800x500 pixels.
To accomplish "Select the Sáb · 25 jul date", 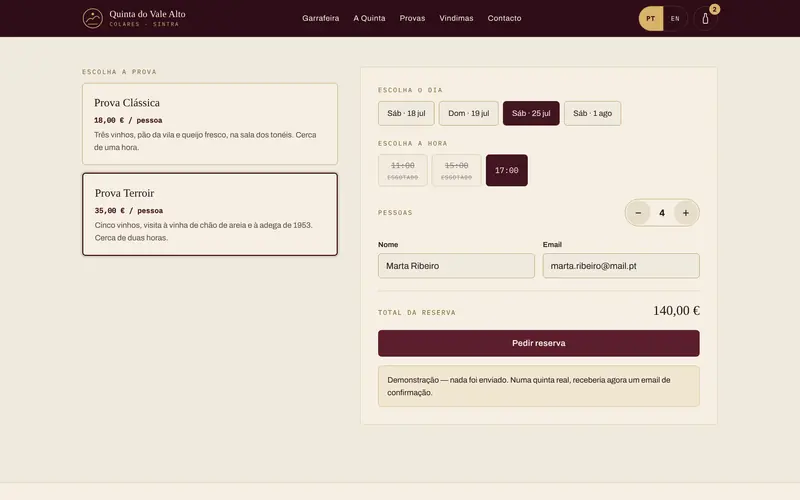I will (531, 113).
